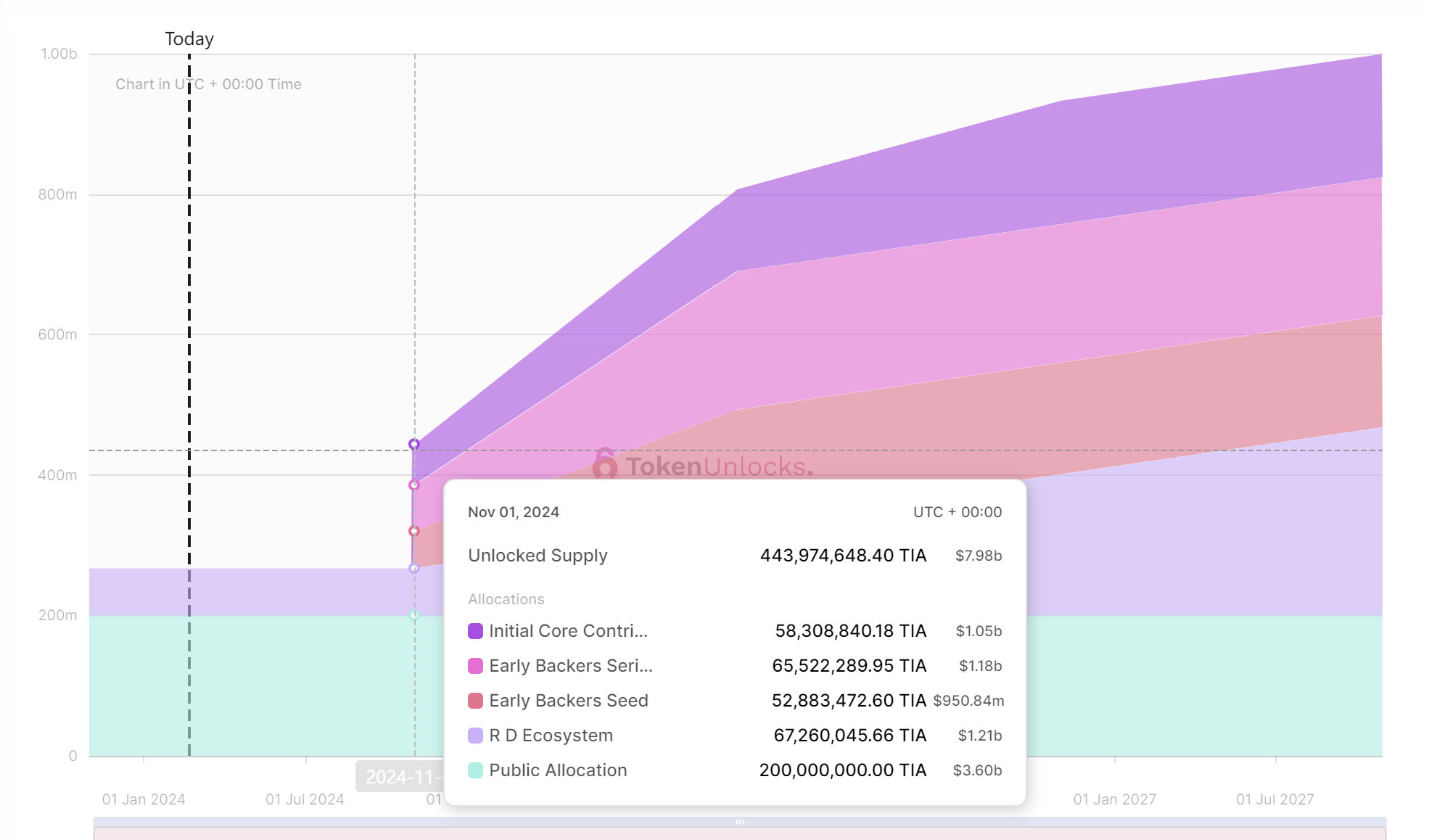The height and width of the screenshot is (840, 1429).
Task: Select the pink Early Backers Series swatch
Action: [x=475, y=665]
